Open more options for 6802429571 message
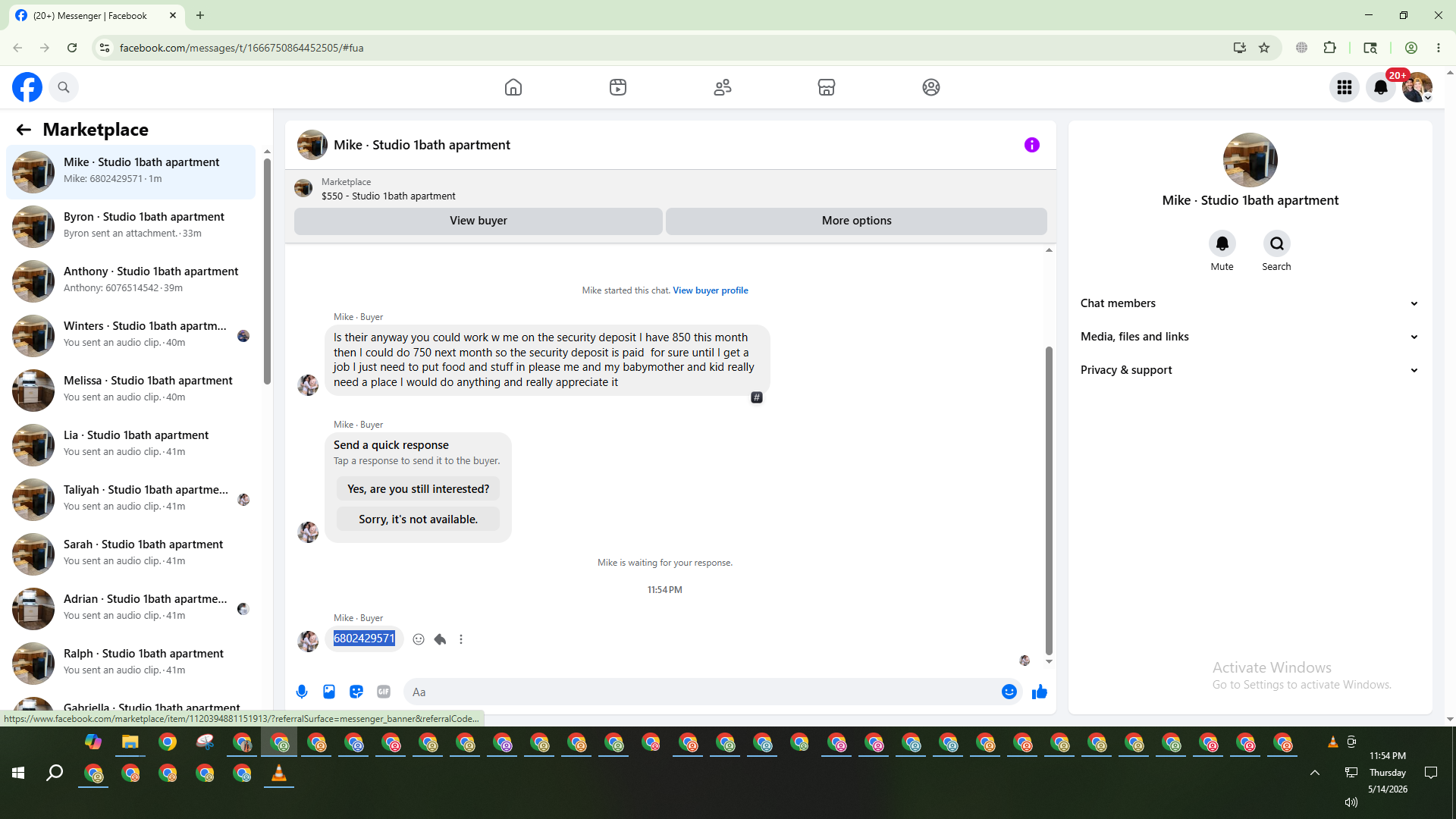Screen dimensions: 1456x819 461,639
